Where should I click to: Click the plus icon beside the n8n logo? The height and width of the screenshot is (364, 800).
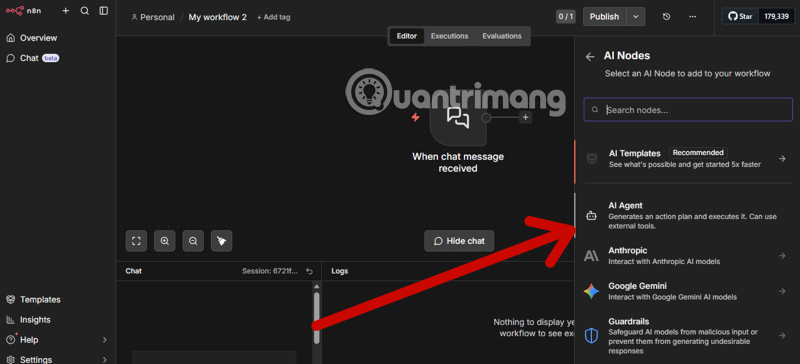[x=65, y=11]
